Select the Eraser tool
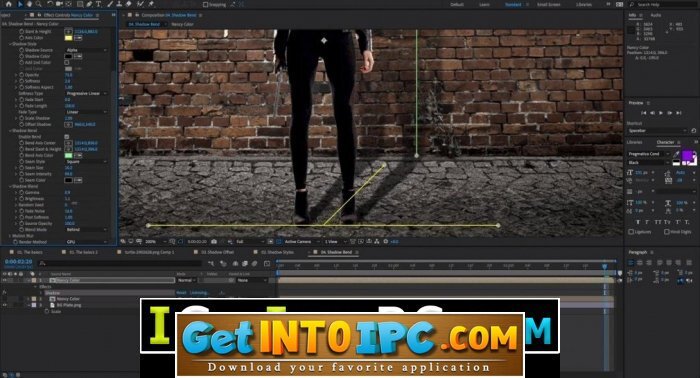 [x=129, y=4]
